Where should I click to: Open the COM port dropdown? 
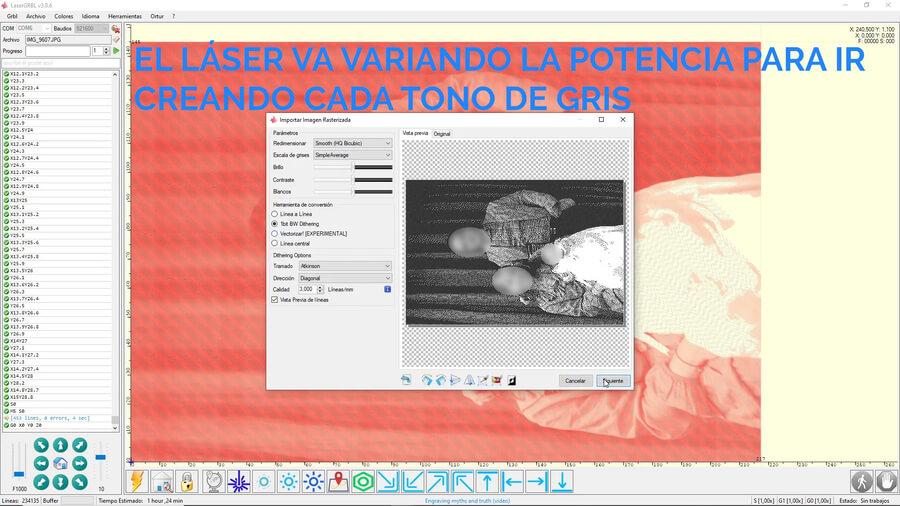(x=33, y=28)
